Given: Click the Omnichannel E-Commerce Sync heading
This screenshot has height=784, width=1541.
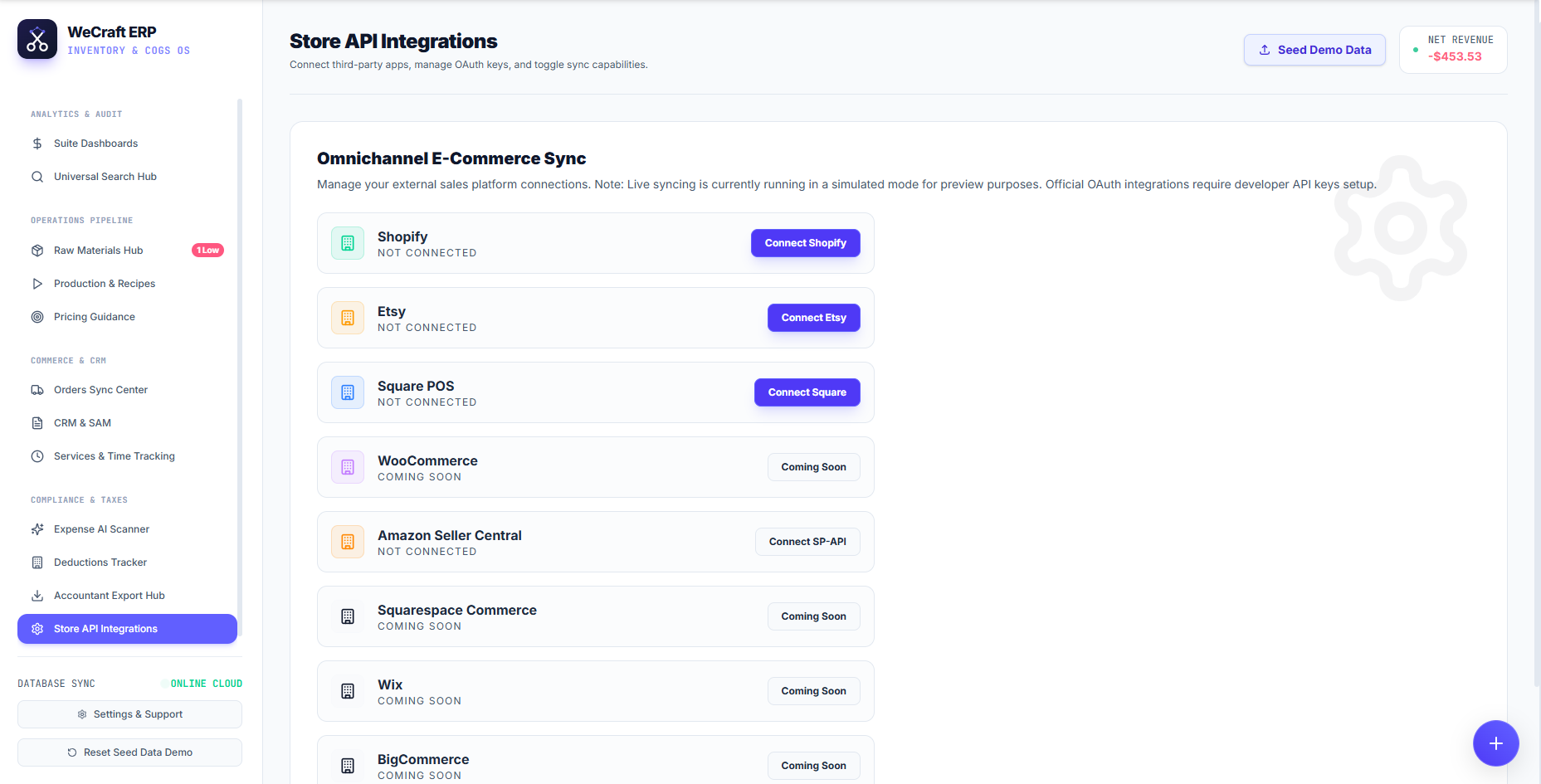Looking at the screenshot, I should coord(451,158).
